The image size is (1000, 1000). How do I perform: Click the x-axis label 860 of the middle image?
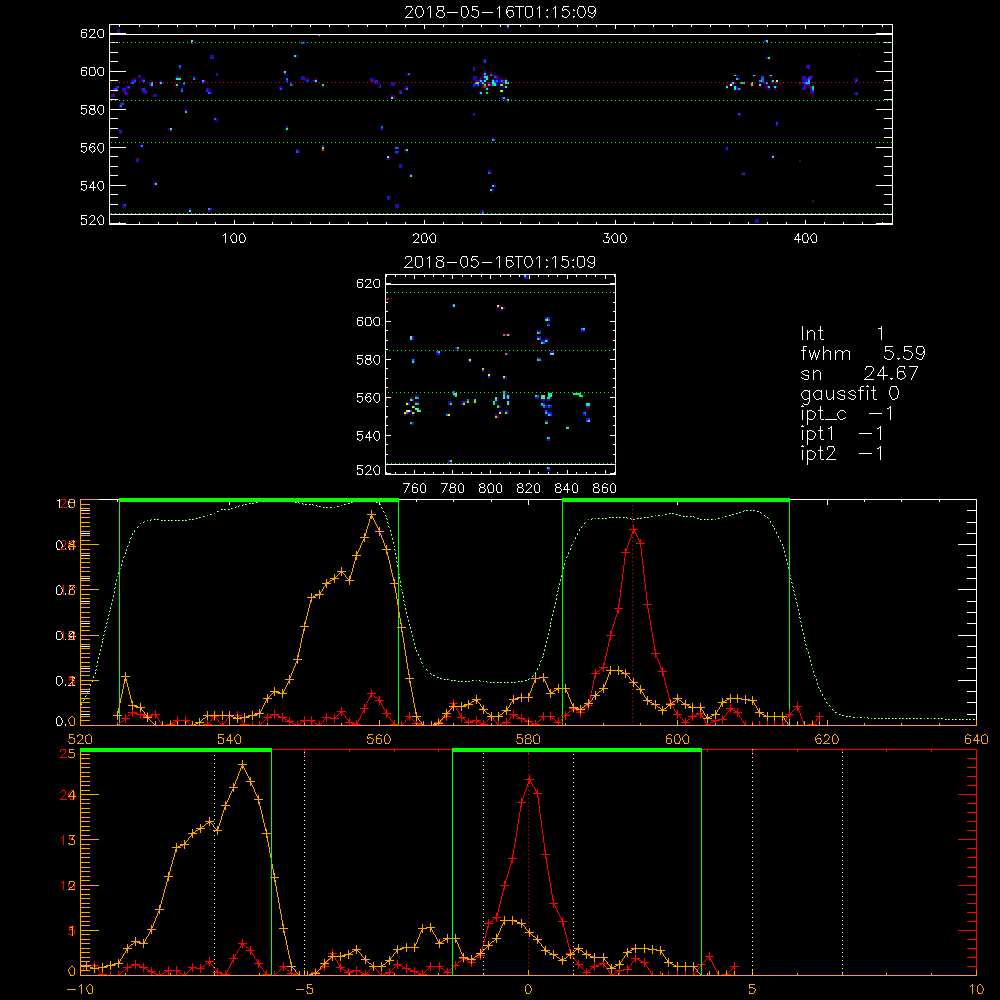pos(605,489)
